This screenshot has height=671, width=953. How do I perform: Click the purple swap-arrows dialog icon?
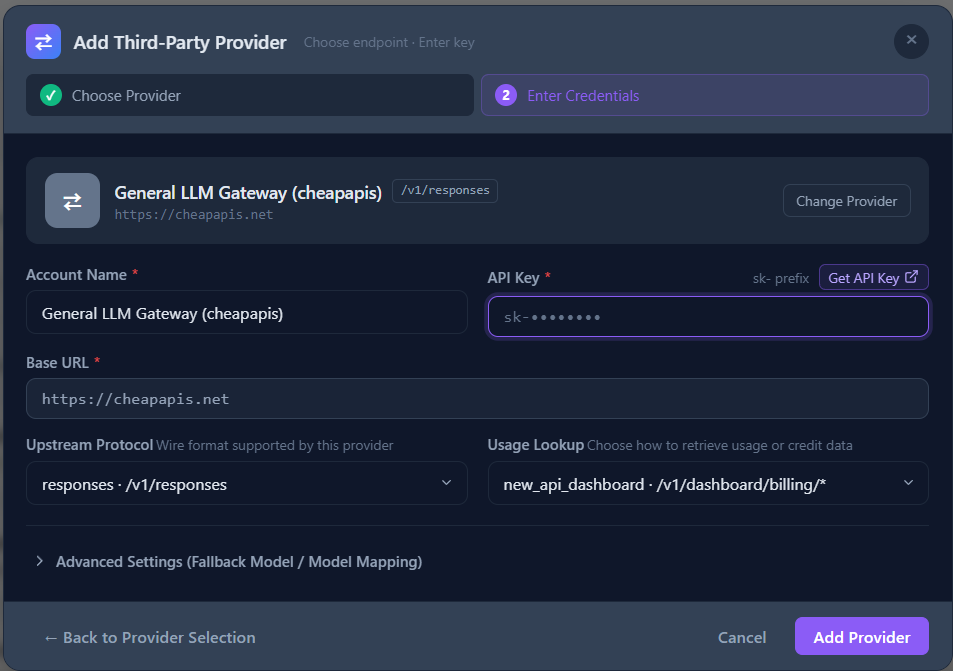pos(43,42)
